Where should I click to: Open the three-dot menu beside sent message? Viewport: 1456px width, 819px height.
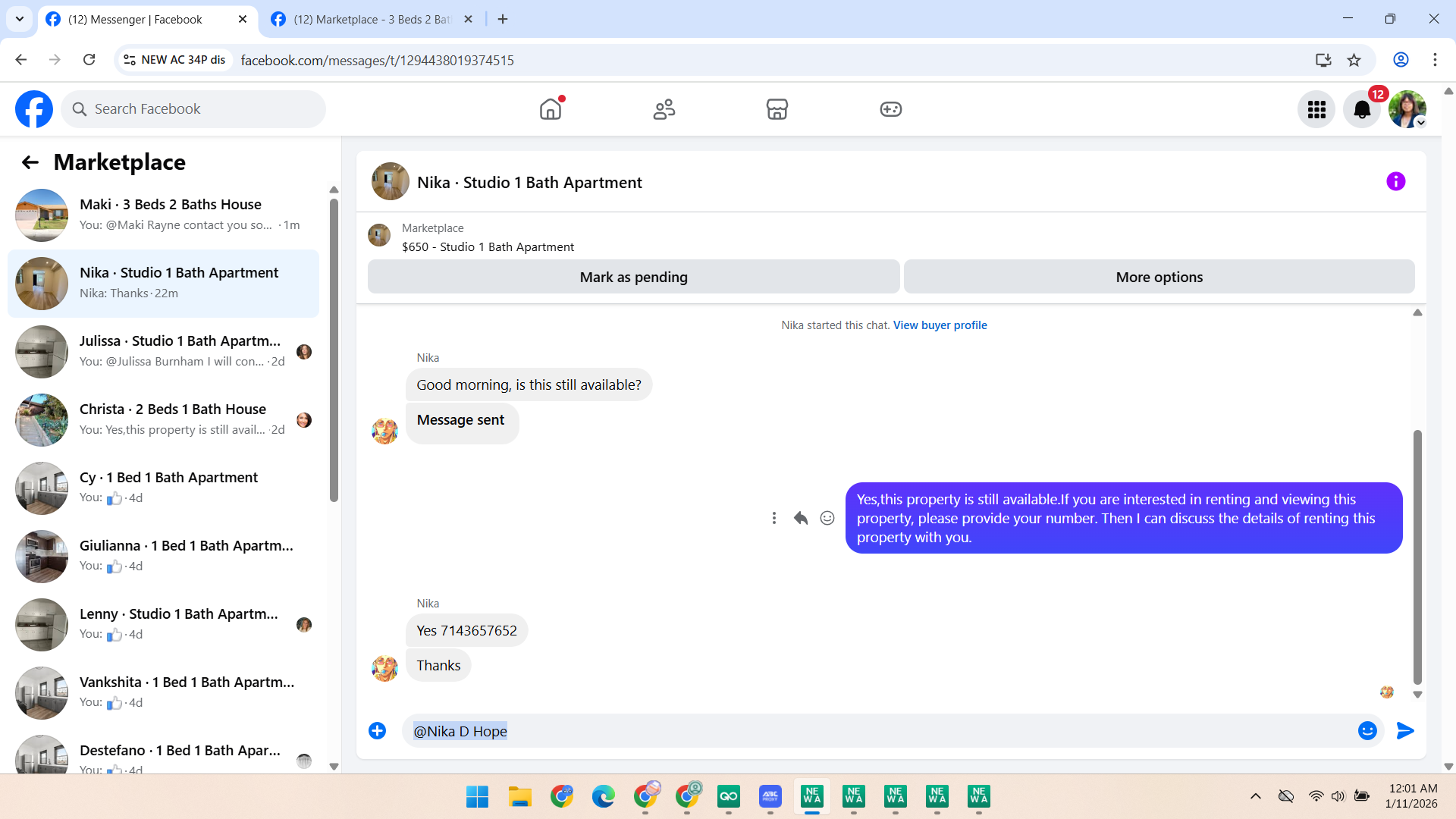(x=773, y=518)
